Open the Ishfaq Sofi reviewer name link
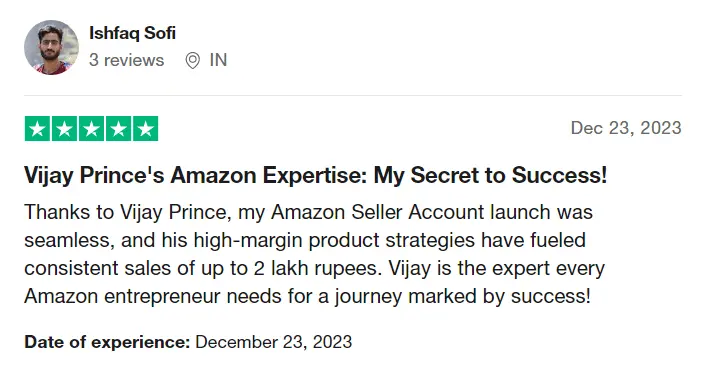This screenshot has width=706, height=373. tap(132, 33)
